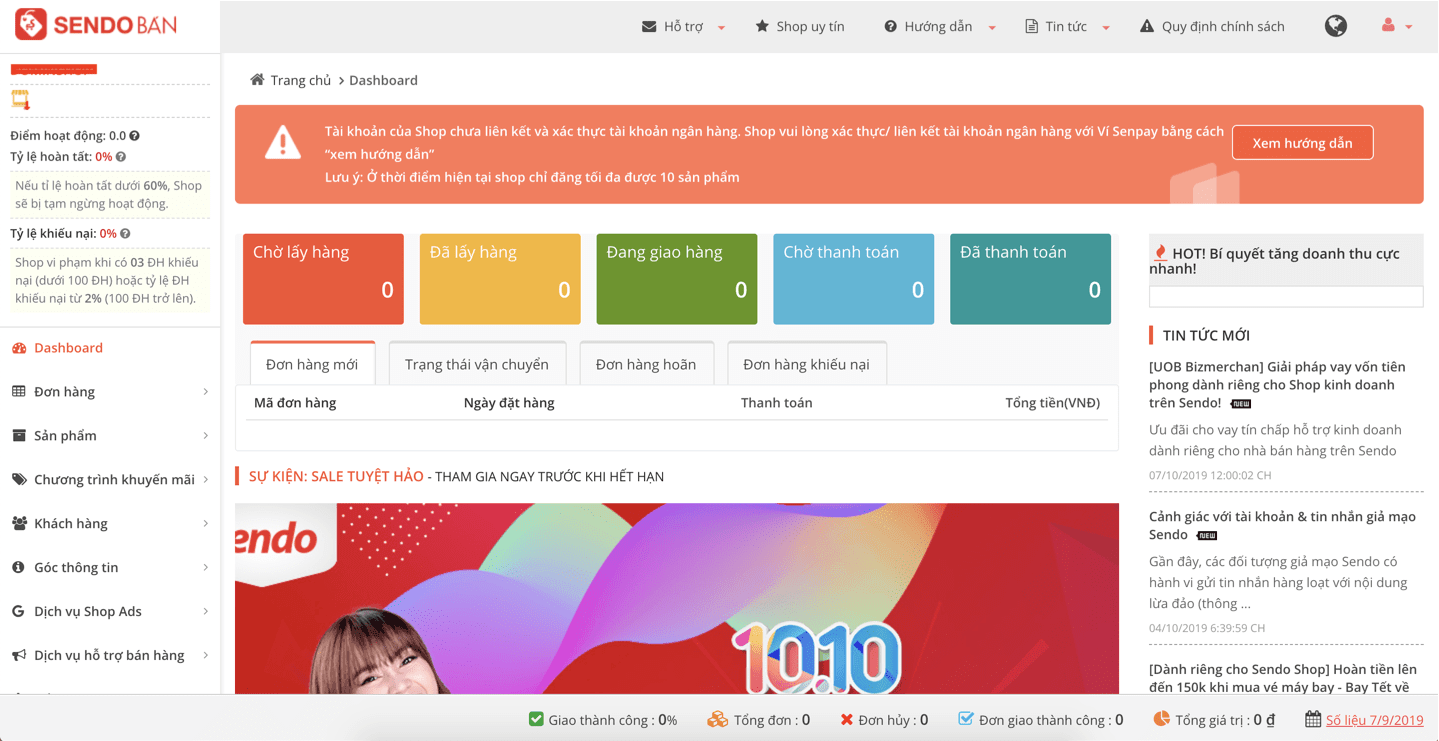Click the calendar icon beside Số liệu

click(x=1313, y=719)
